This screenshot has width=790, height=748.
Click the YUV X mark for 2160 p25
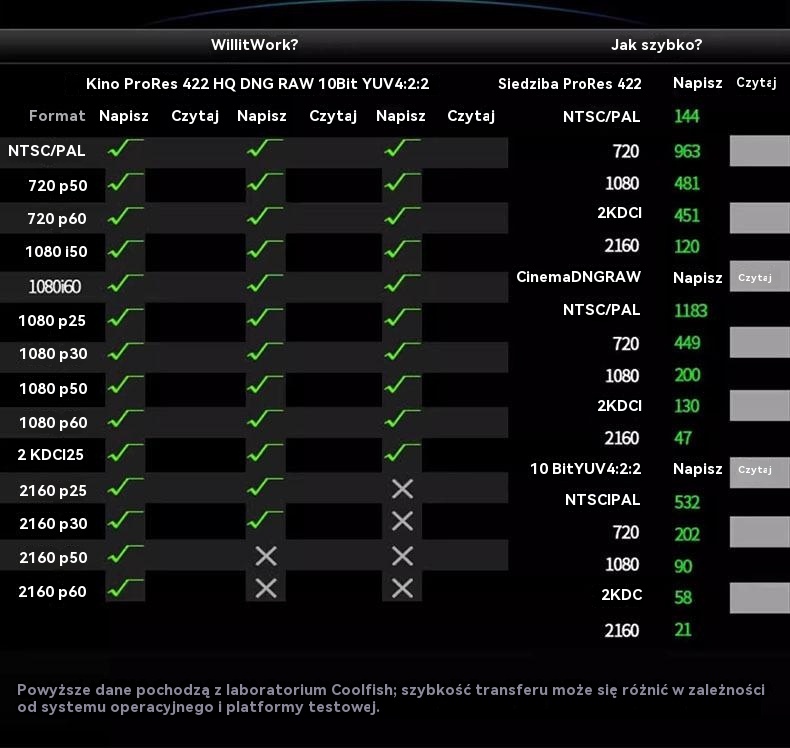pos(402,488)
